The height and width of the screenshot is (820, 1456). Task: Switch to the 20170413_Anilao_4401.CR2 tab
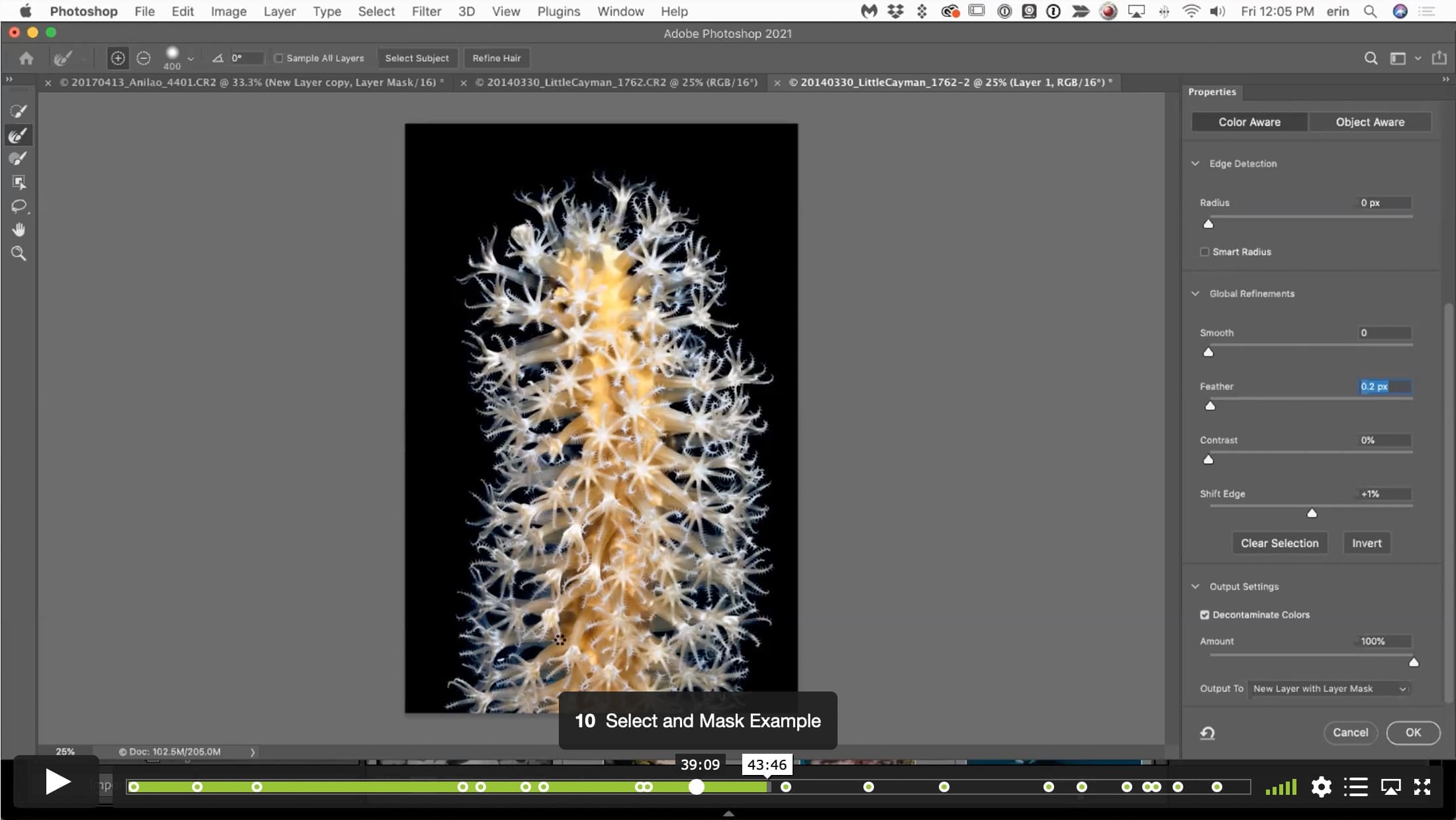(252, 83)
